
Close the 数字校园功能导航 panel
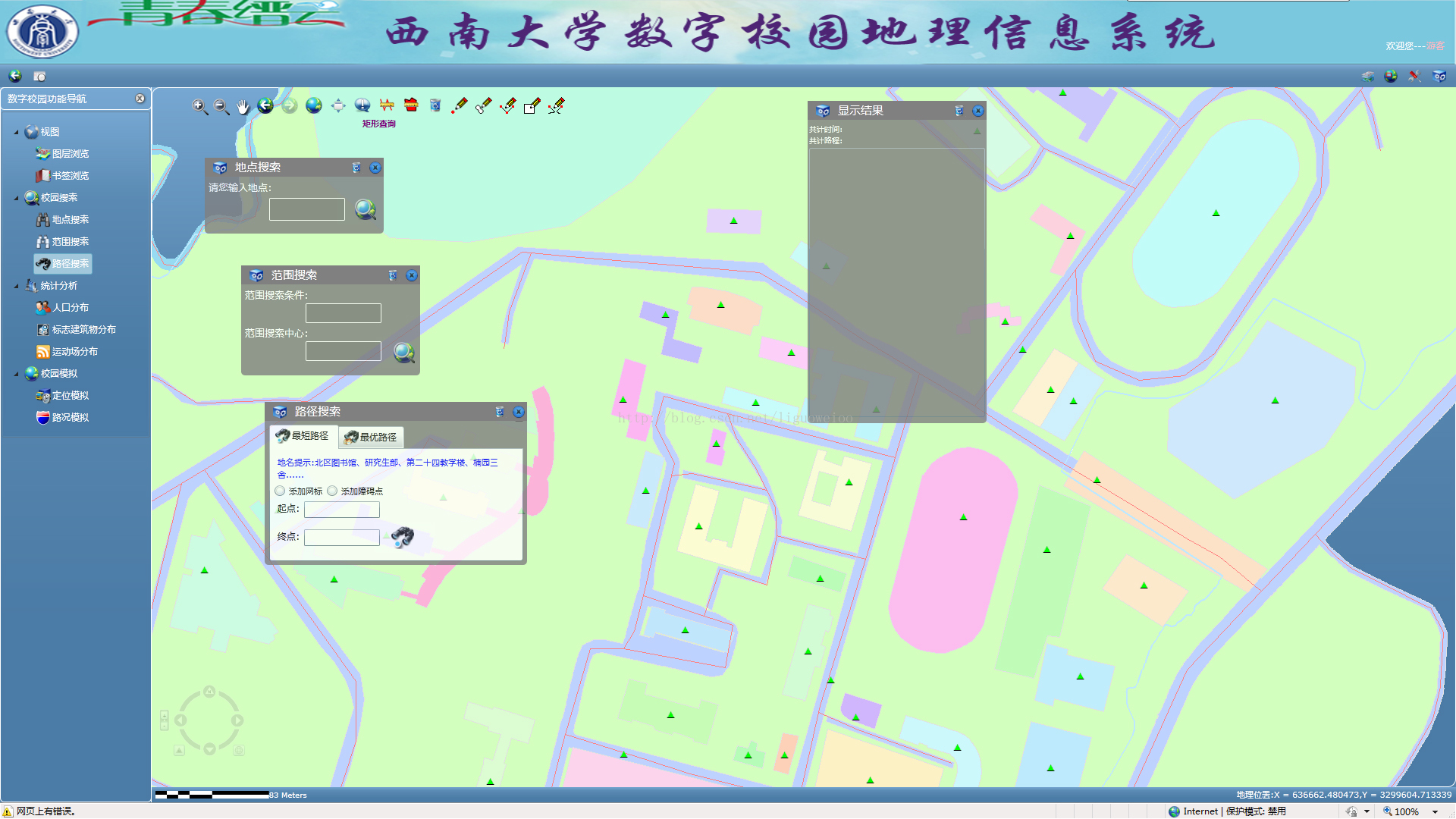click(140, 99)
